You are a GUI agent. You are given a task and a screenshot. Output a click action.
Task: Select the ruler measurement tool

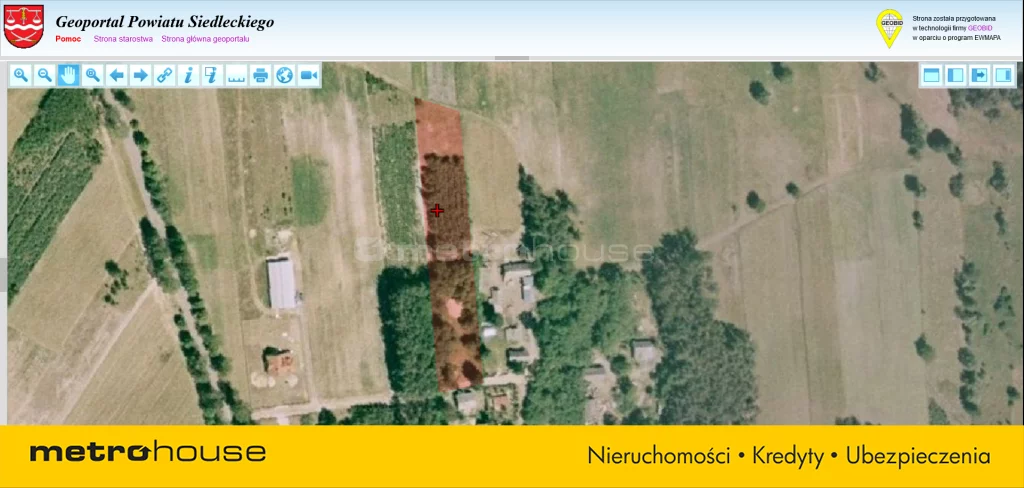pos(236,75)
